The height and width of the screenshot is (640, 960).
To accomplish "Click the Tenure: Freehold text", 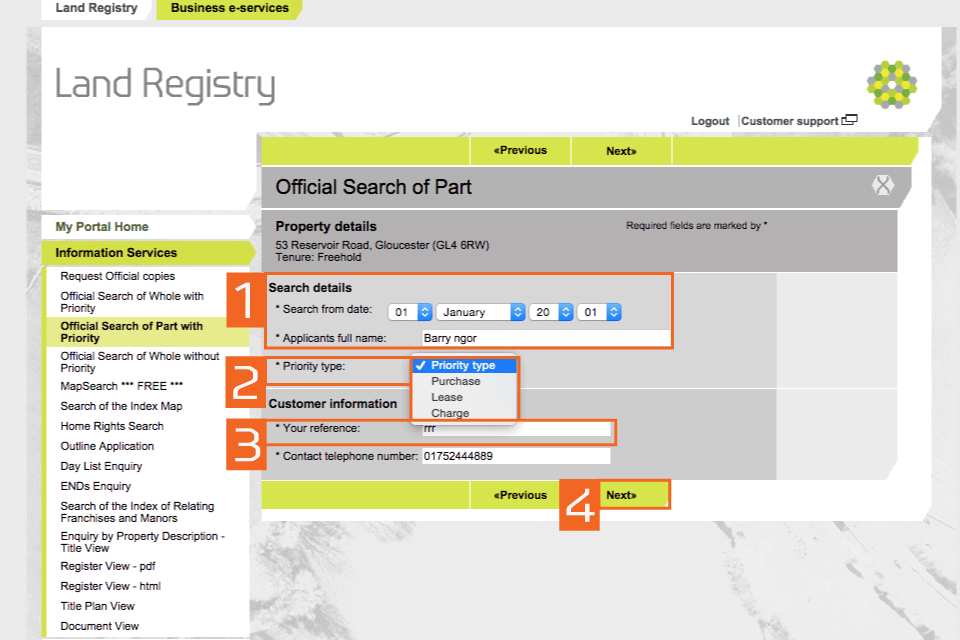I will (318, 257).
